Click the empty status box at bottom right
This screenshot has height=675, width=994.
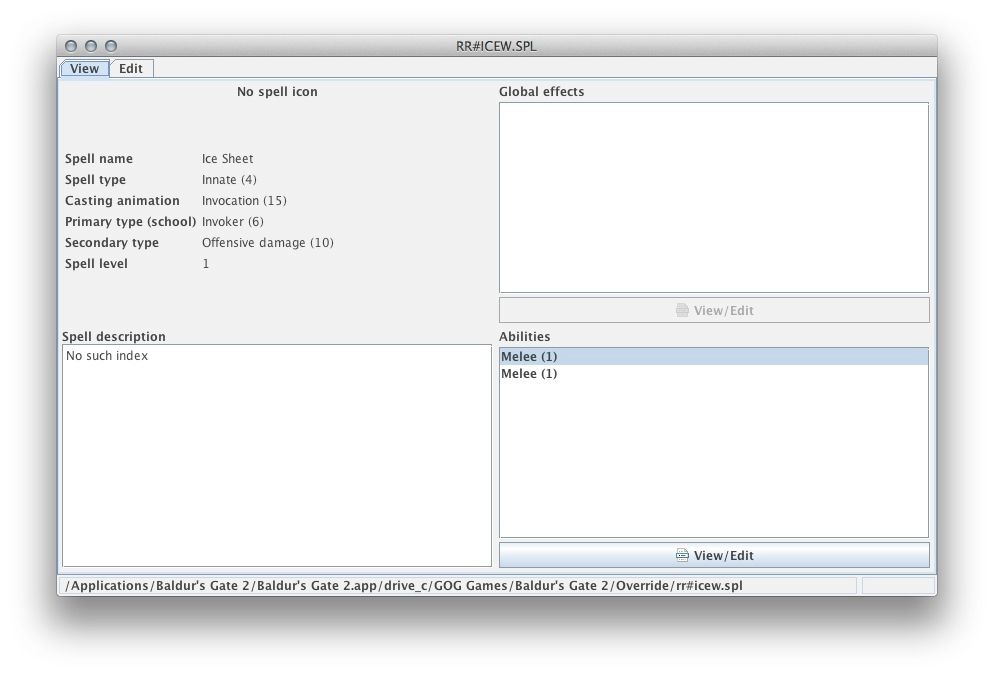(897, 586)
